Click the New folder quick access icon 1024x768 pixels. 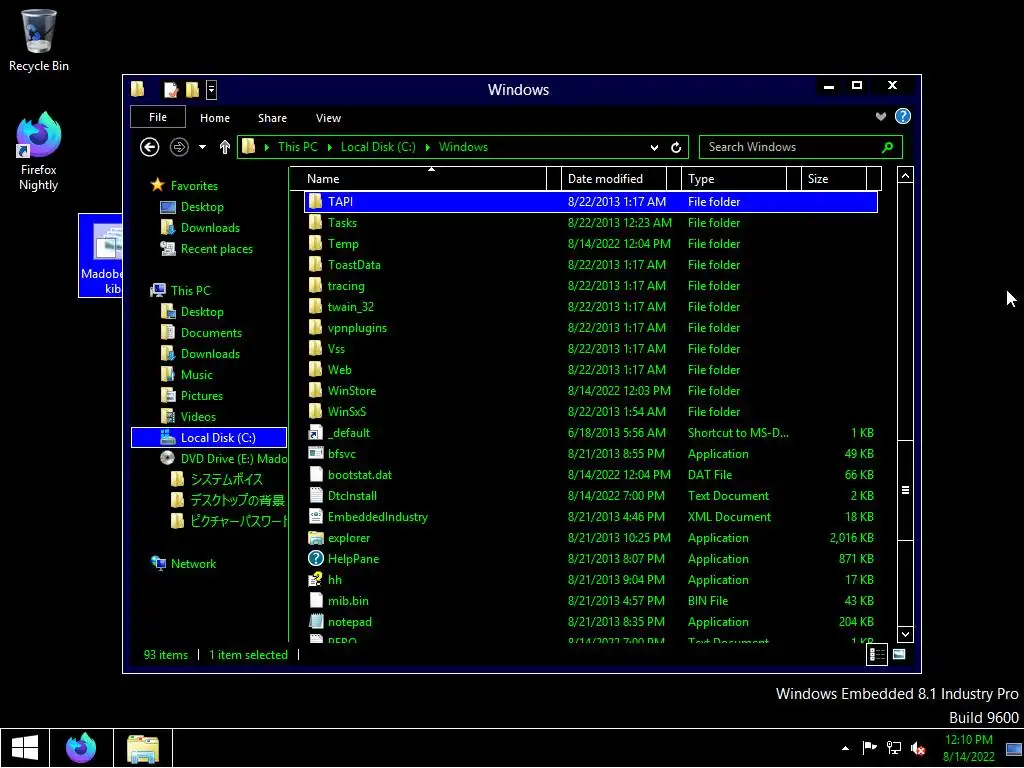pyautogui.click(x=192, y=89)
